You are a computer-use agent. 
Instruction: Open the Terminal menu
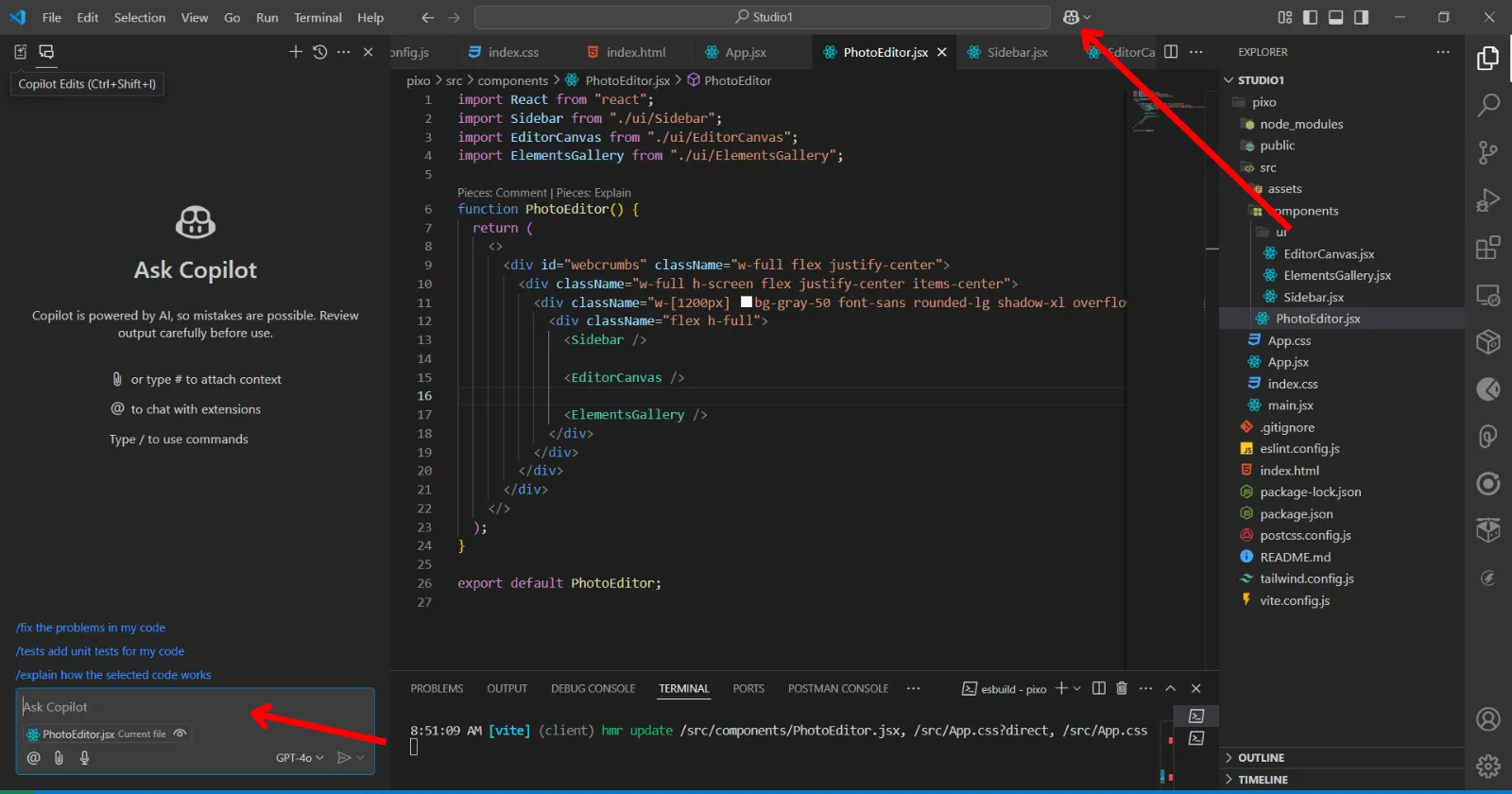click(x=318, y=17)
